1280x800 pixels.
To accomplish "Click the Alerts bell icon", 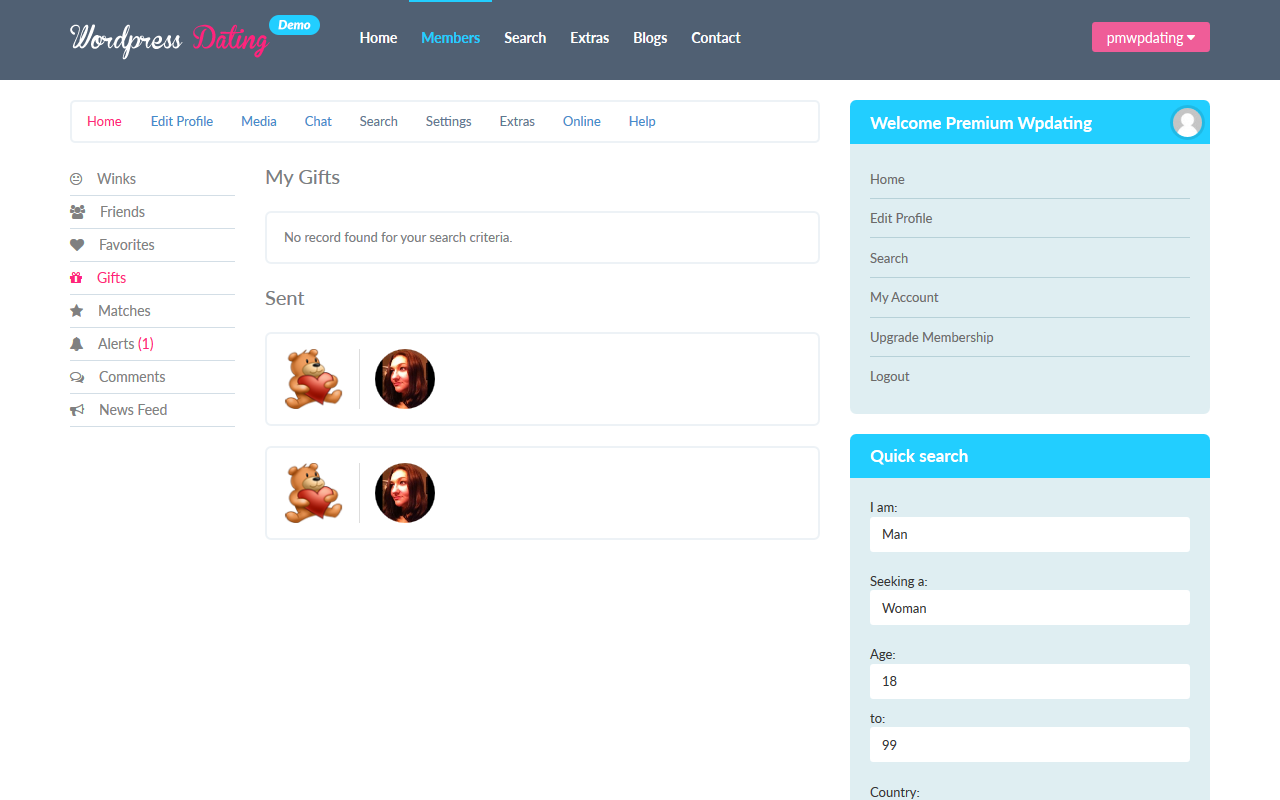I will coord(76,344).
